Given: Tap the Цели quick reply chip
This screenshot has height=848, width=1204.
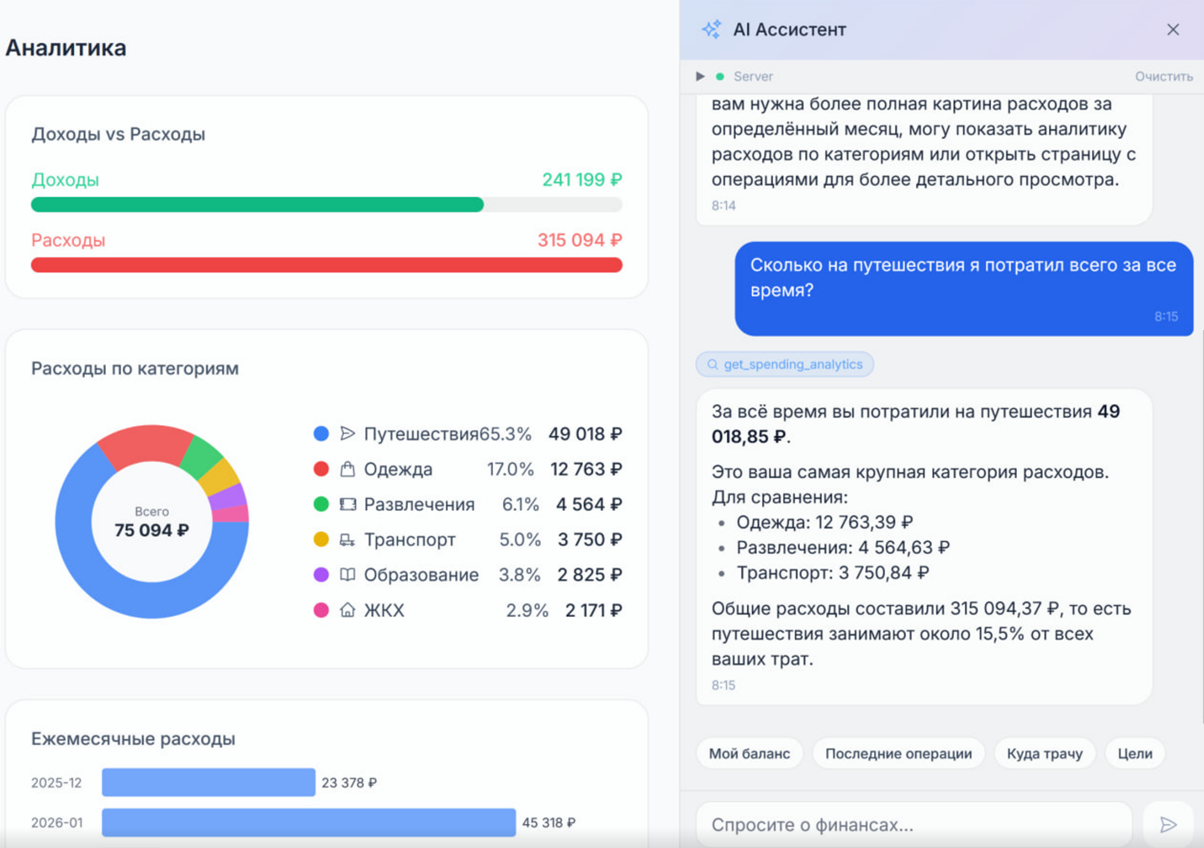Looking at the screenshot, I should click(x=1135, y=753).
